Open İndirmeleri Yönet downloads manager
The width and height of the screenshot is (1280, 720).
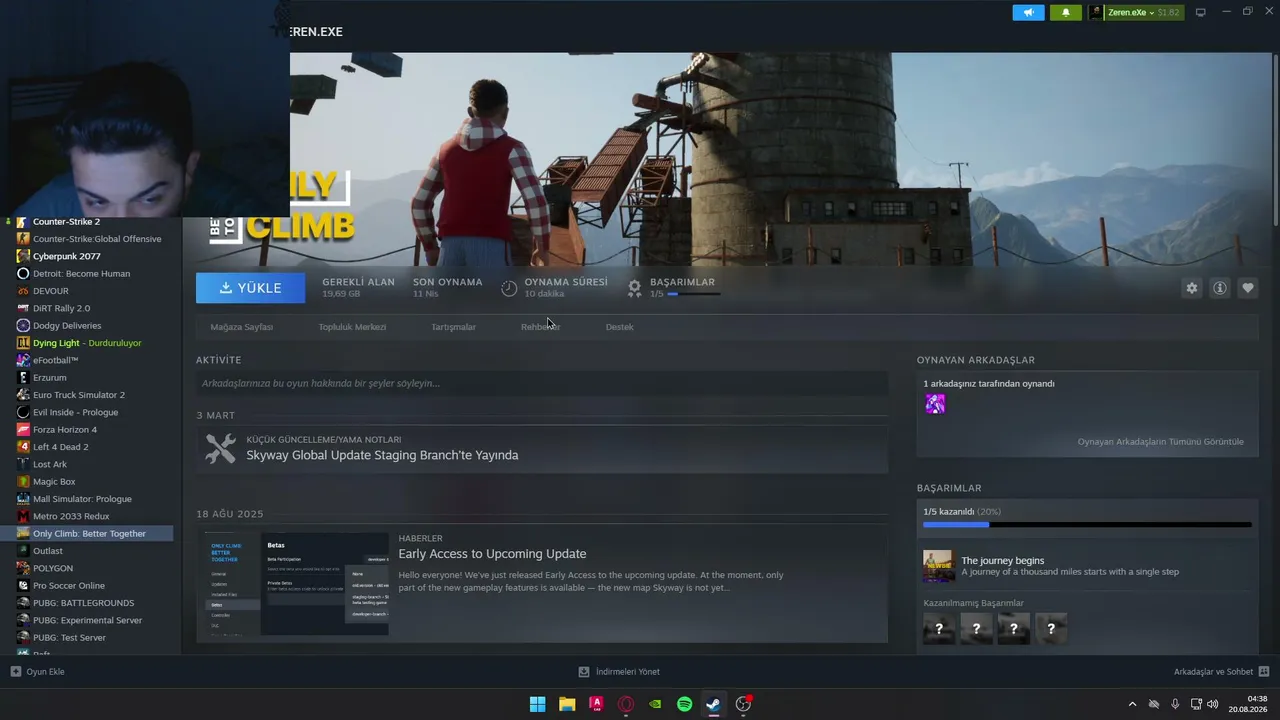point(619,672)
